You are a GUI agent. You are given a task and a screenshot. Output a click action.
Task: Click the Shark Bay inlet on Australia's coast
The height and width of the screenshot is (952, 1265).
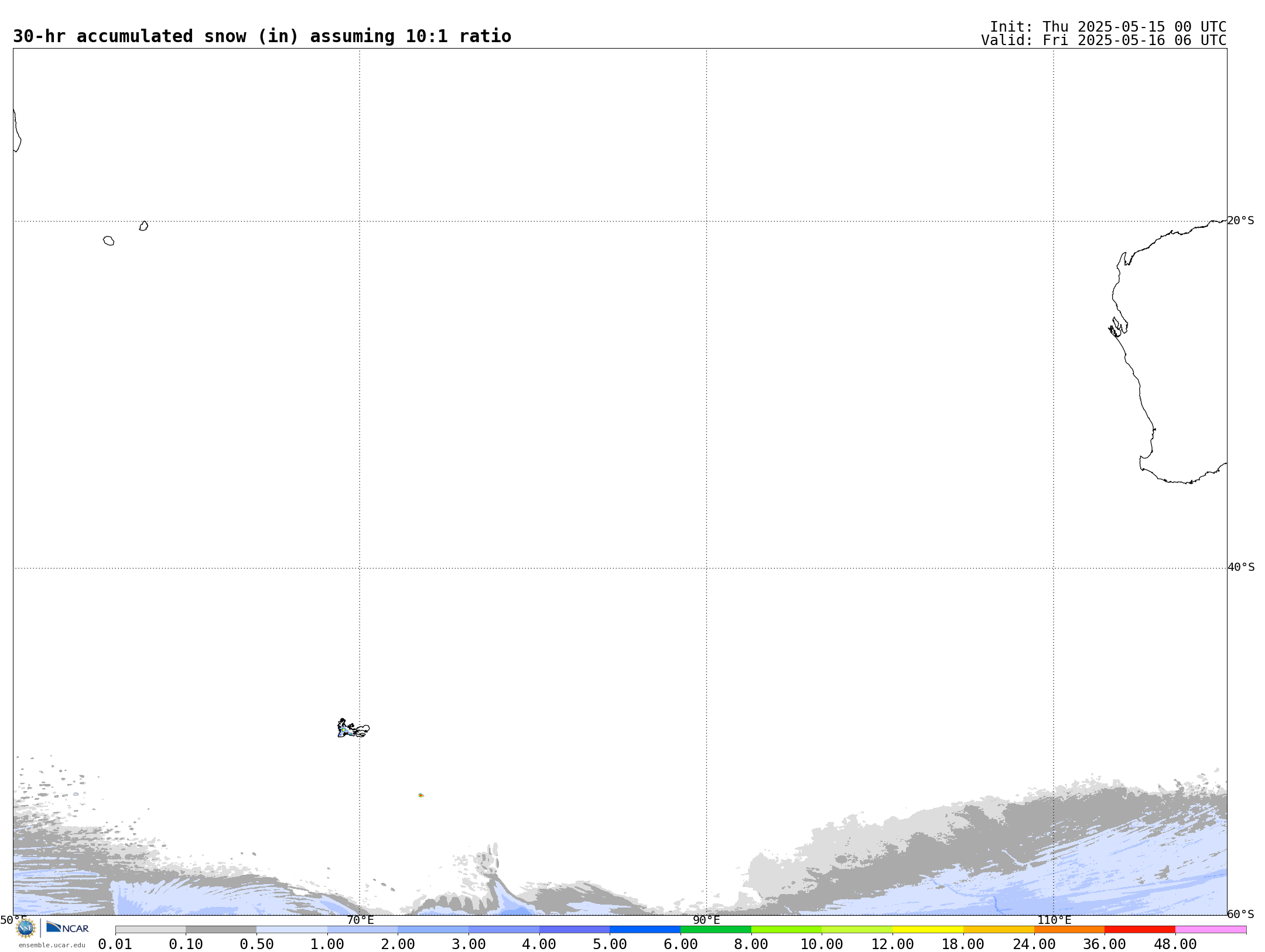(1119, 327)
